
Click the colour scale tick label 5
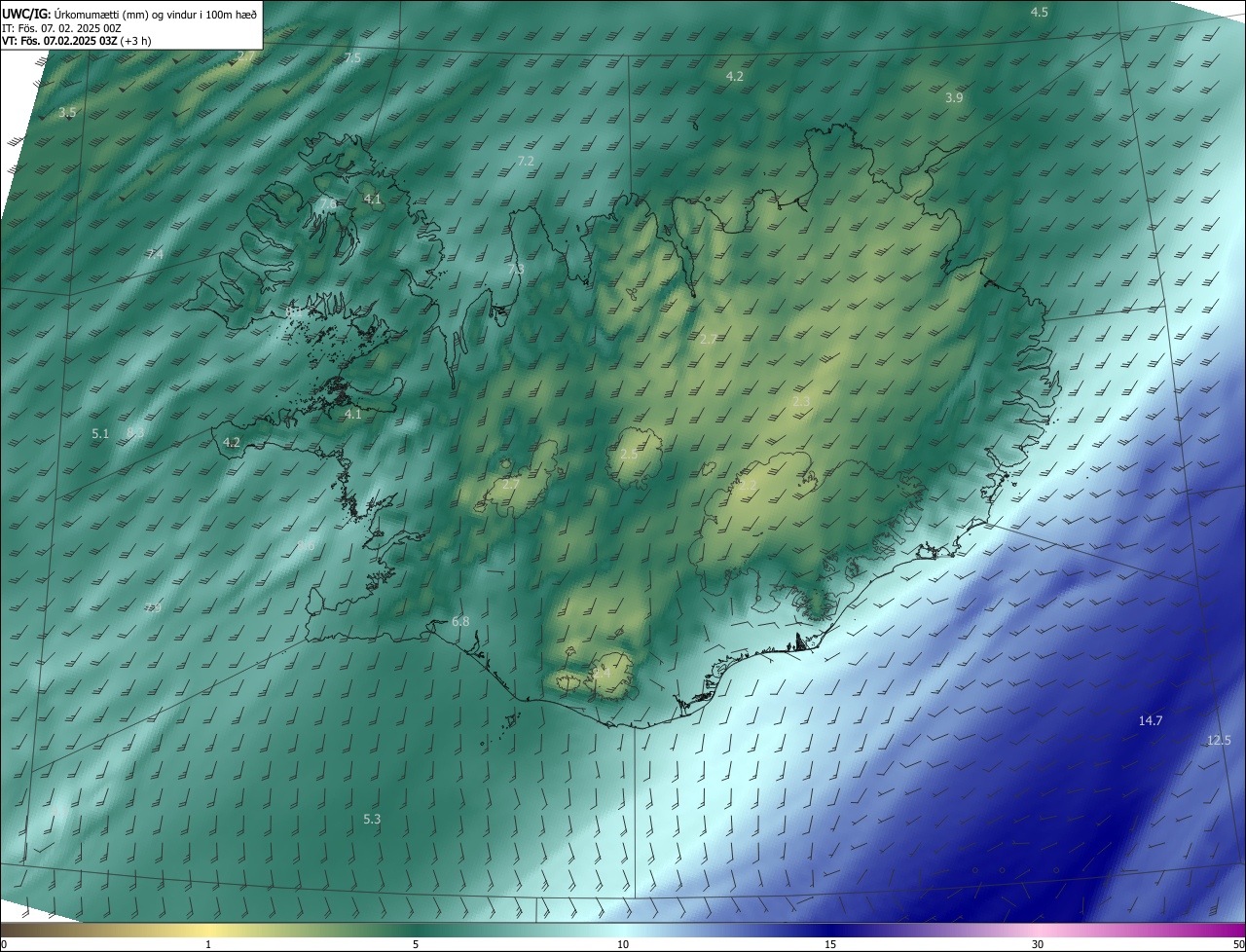pos(416,944)
